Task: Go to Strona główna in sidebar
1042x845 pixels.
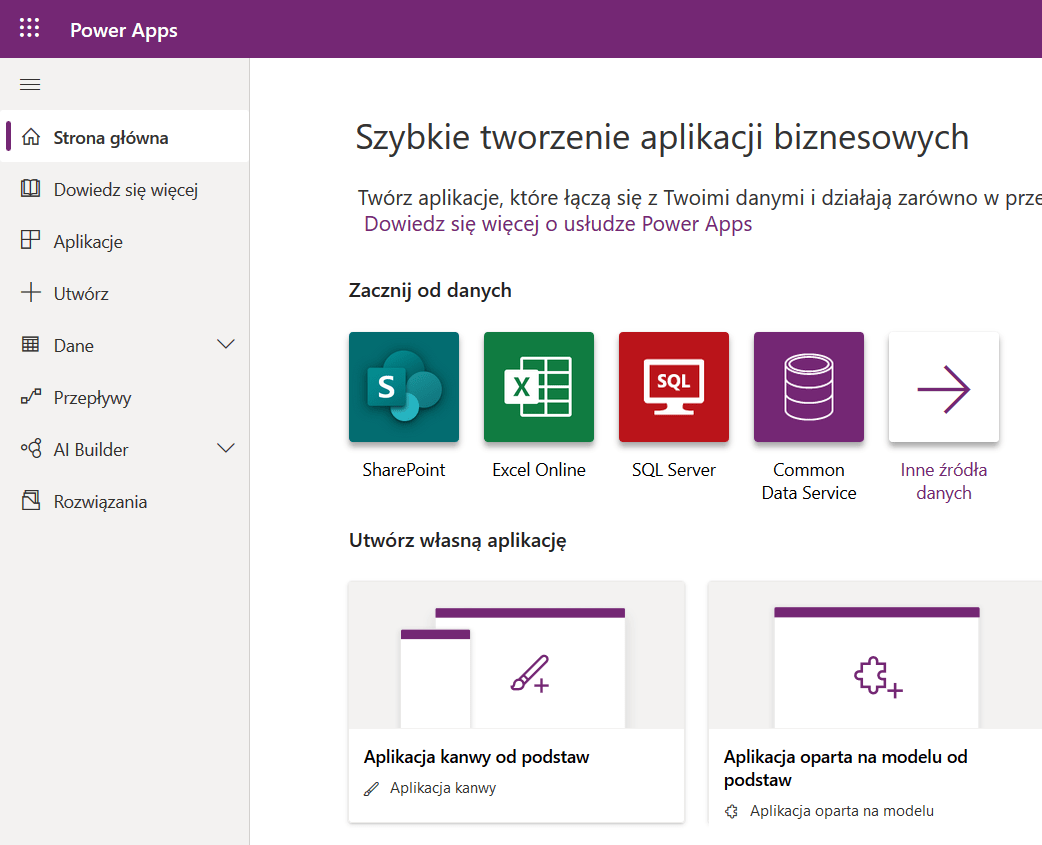Action: (110, 138)
